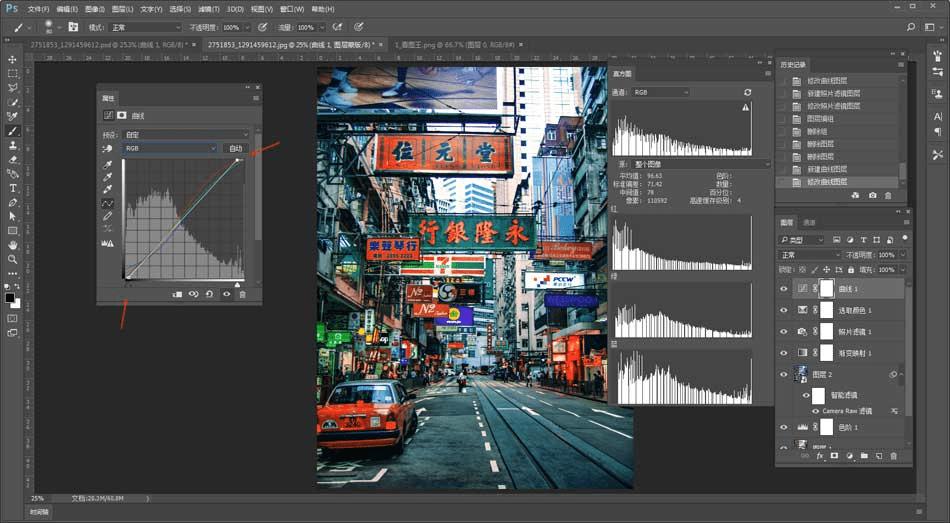Hide the 色阶 1 layer

pyautogui.click(x=783, y=427)
